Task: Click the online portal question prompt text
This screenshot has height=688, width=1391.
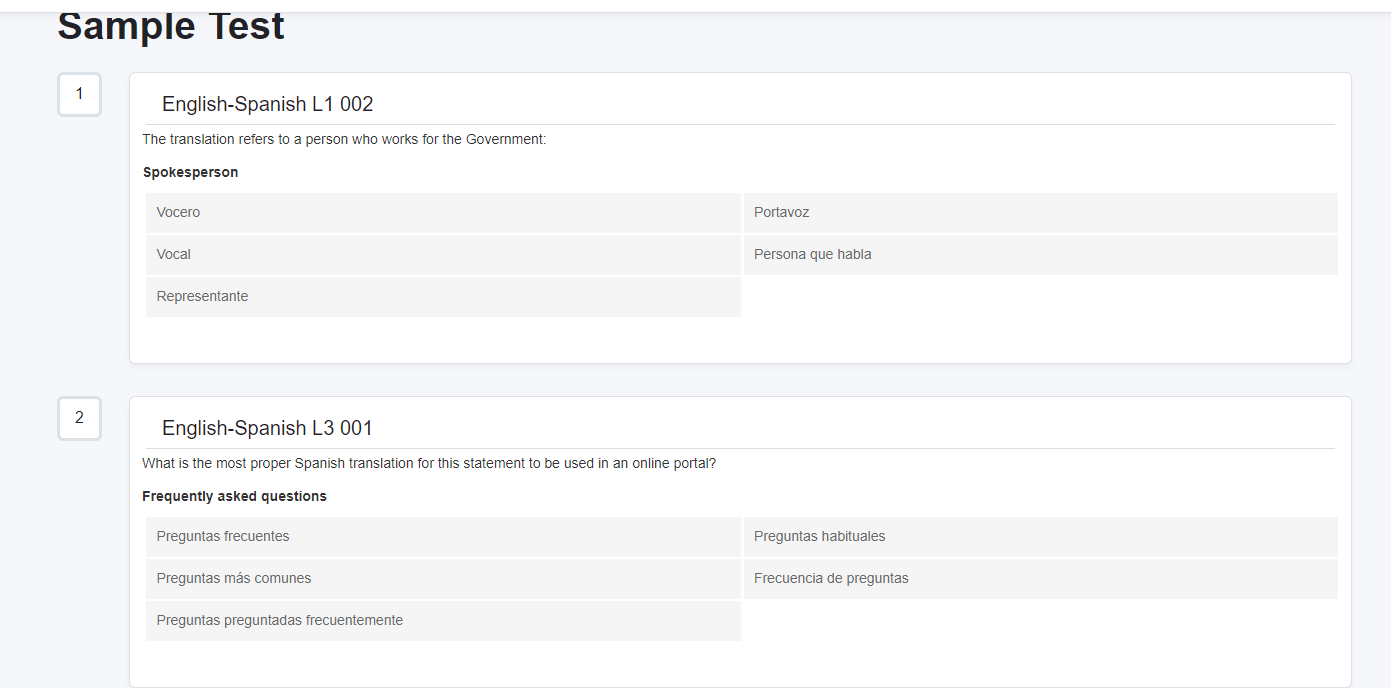Action: point(429,463)
